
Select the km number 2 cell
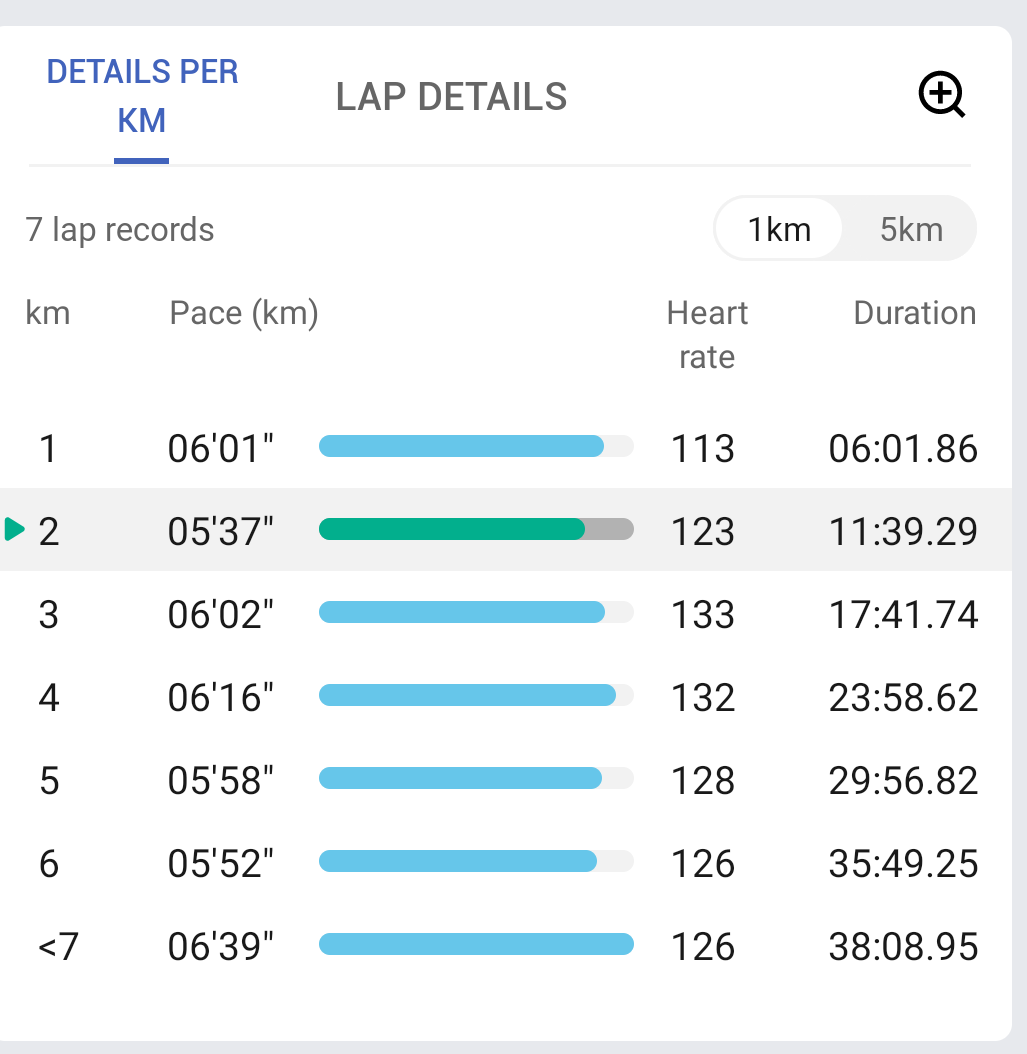48,532
